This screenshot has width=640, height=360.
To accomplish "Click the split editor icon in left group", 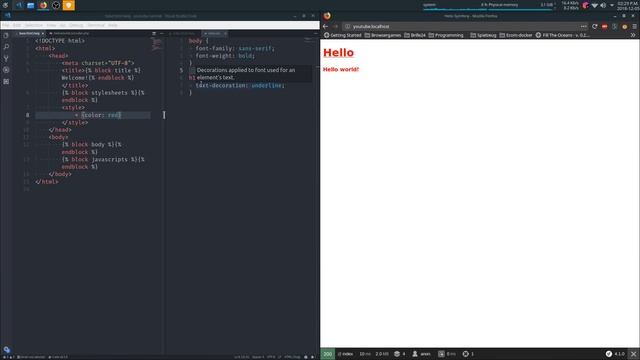I will pyautogui.click(x=154, y=33).
